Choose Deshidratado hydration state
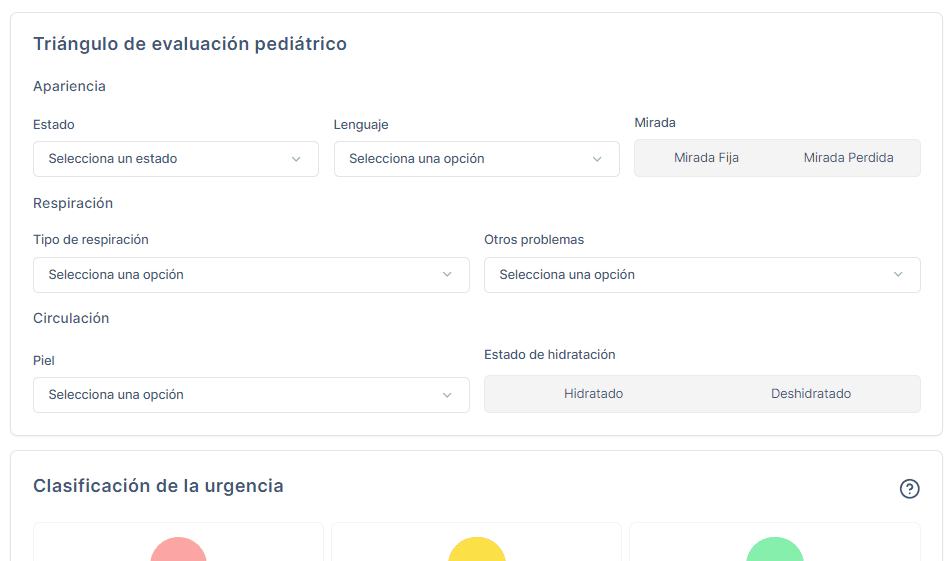Image resolution: width=952 pixels, height=561 pixels. click(811, 394)
